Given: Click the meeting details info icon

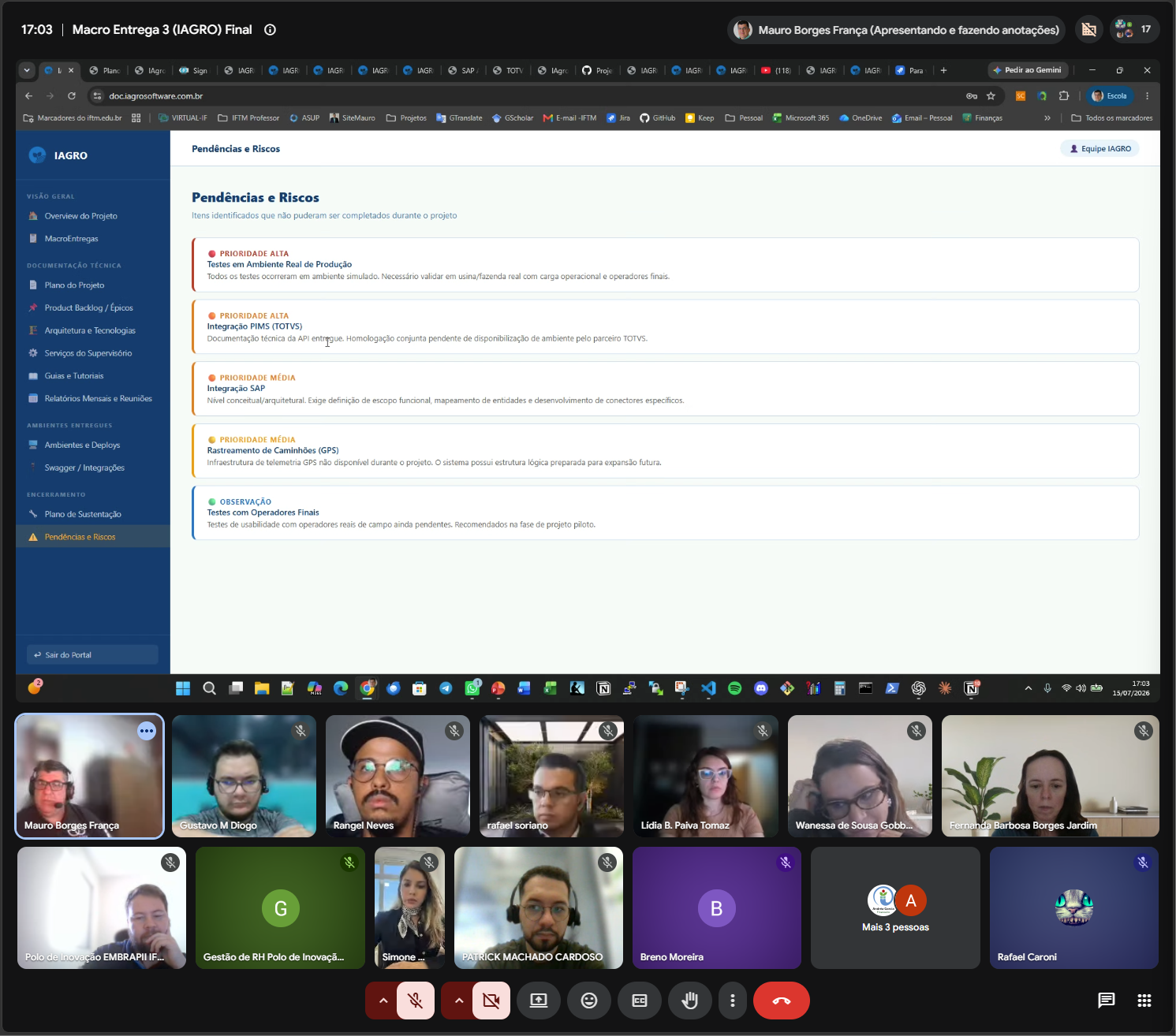Looking at the screenshot, I should click(x=270, y=30).
